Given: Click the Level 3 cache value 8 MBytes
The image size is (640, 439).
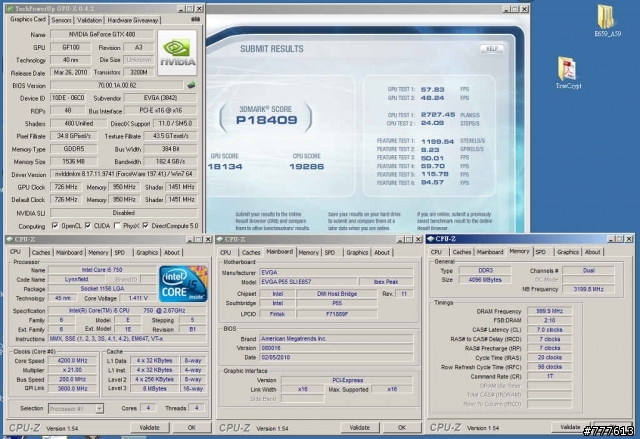Looking at the screenshot, I should click(155, 388).
